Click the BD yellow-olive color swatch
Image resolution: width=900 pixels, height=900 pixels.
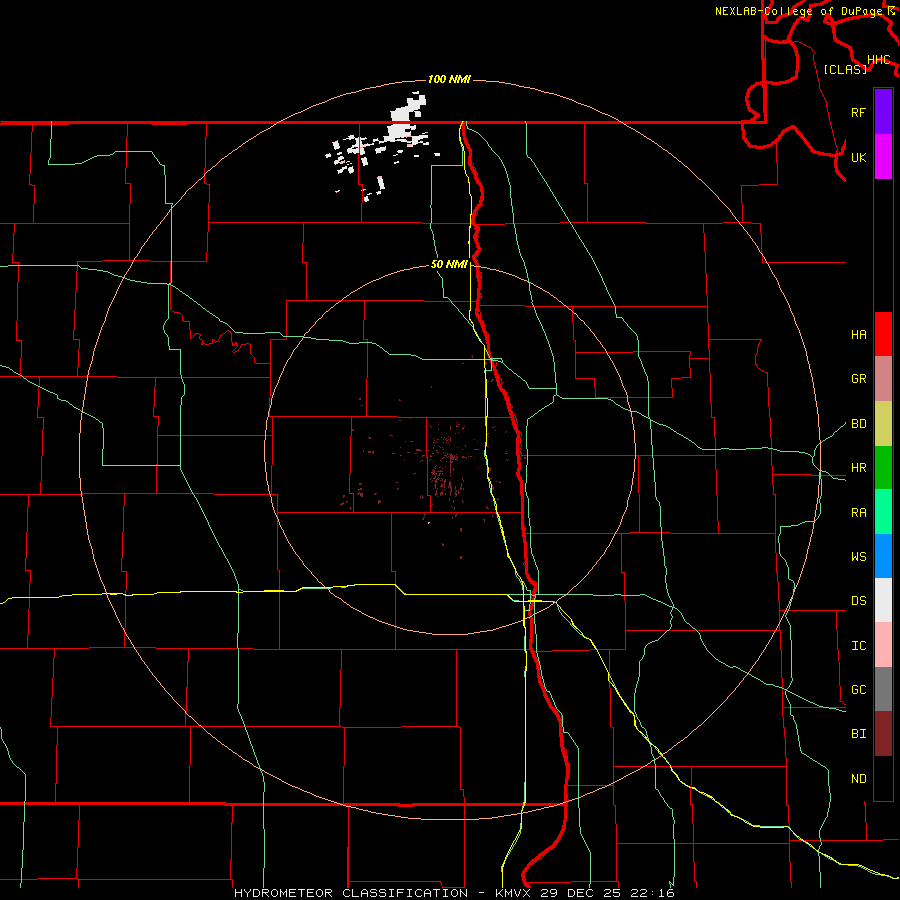tap(883, 424)
